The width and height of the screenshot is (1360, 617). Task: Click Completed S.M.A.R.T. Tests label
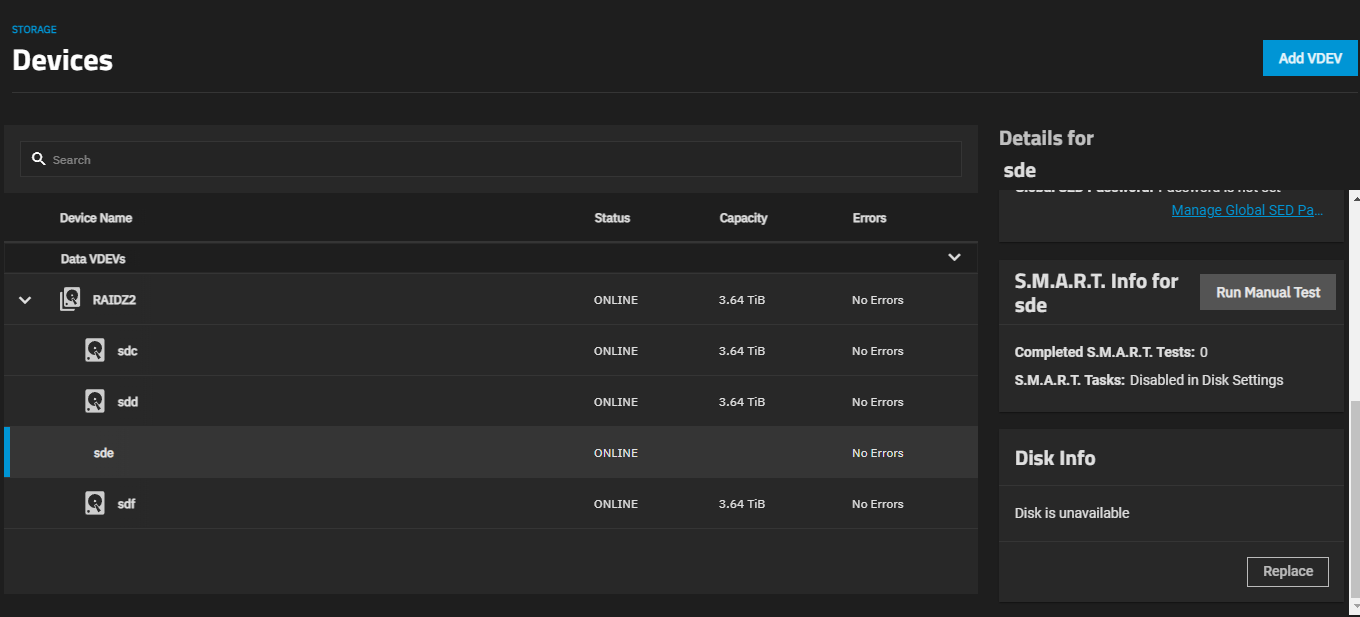(x=1105, y=352)
